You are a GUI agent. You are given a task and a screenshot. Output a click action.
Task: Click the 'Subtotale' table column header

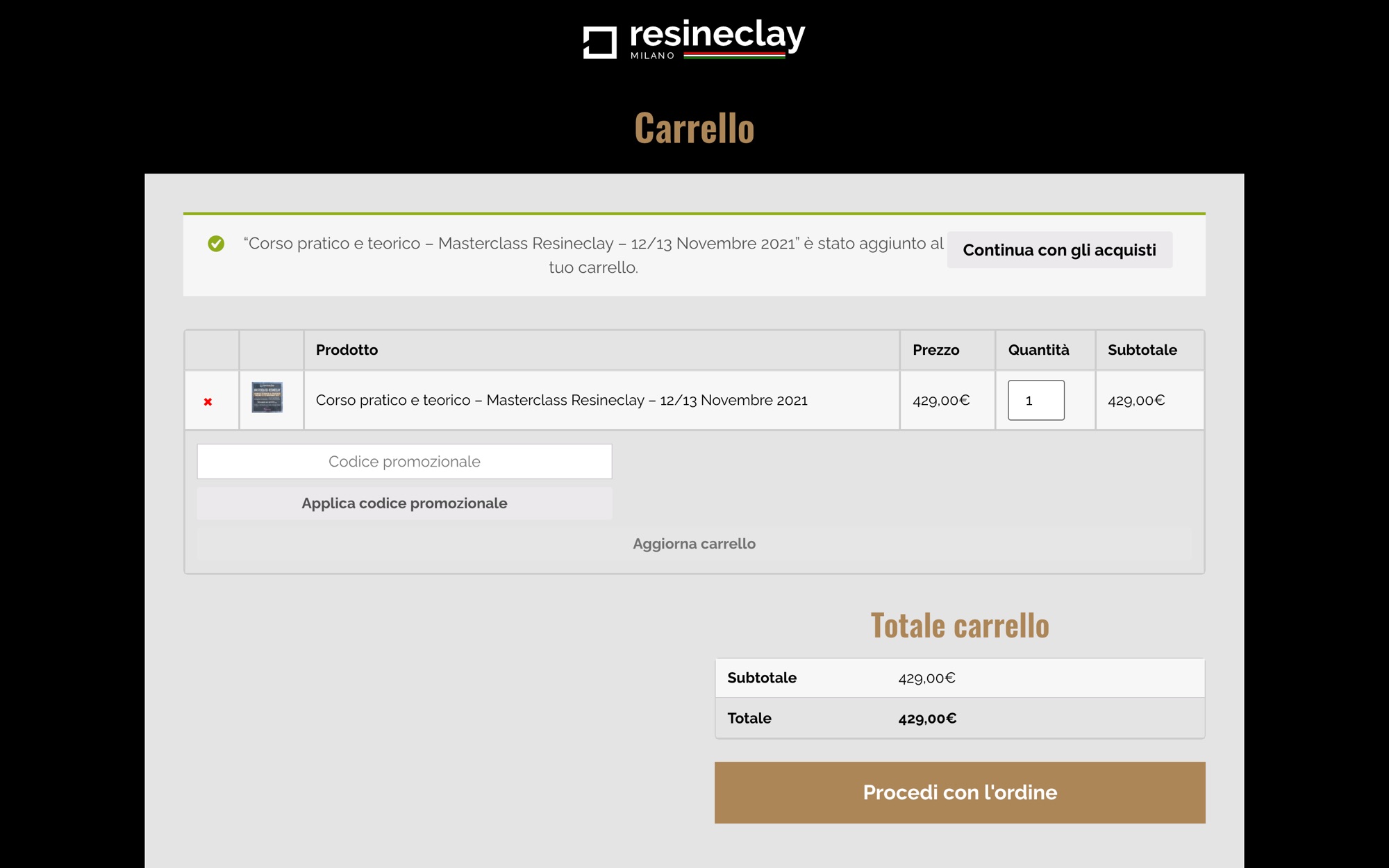(1142, 350)
